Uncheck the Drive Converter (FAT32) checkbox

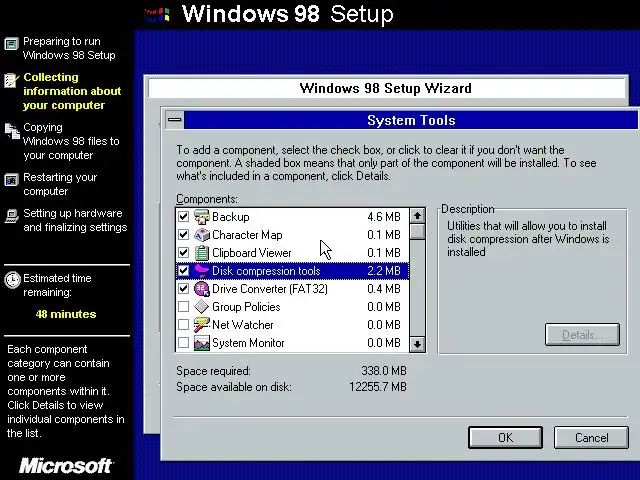pos(183,289)
